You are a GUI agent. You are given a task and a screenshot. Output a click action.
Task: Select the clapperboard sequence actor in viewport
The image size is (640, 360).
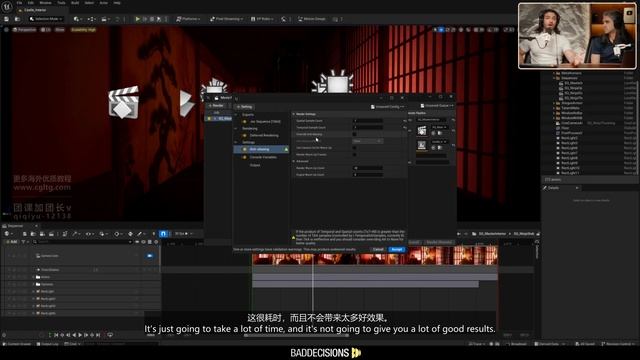tap(123, 102)
